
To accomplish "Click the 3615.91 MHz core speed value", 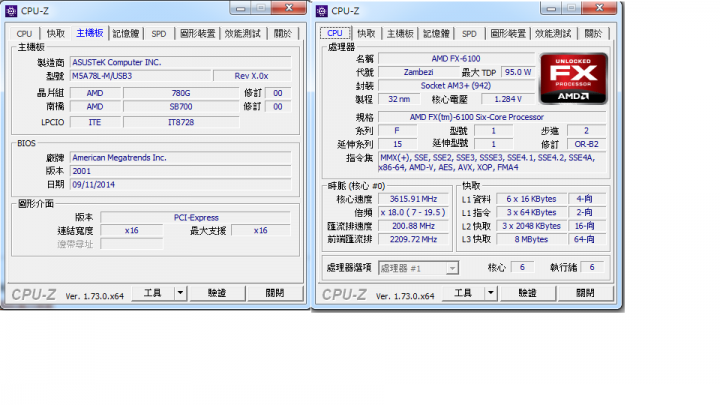I will (413, 199).
